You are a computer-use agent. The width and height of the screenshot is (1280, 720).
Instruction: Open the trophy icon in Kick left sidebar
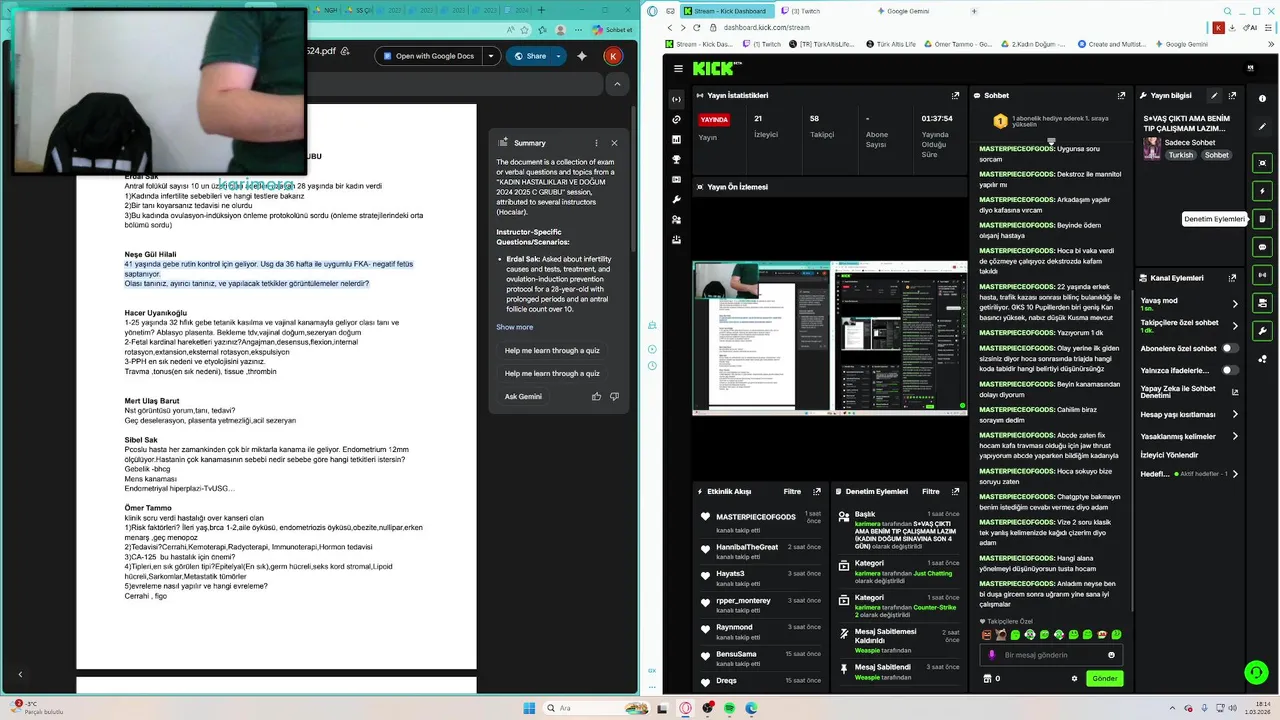[677, 159]
